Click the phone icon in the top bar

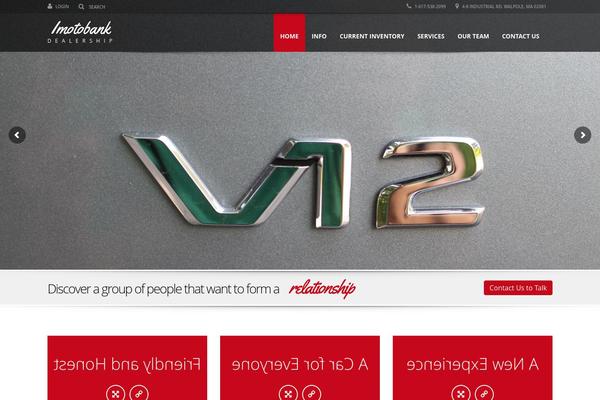(x=409, y=6)
